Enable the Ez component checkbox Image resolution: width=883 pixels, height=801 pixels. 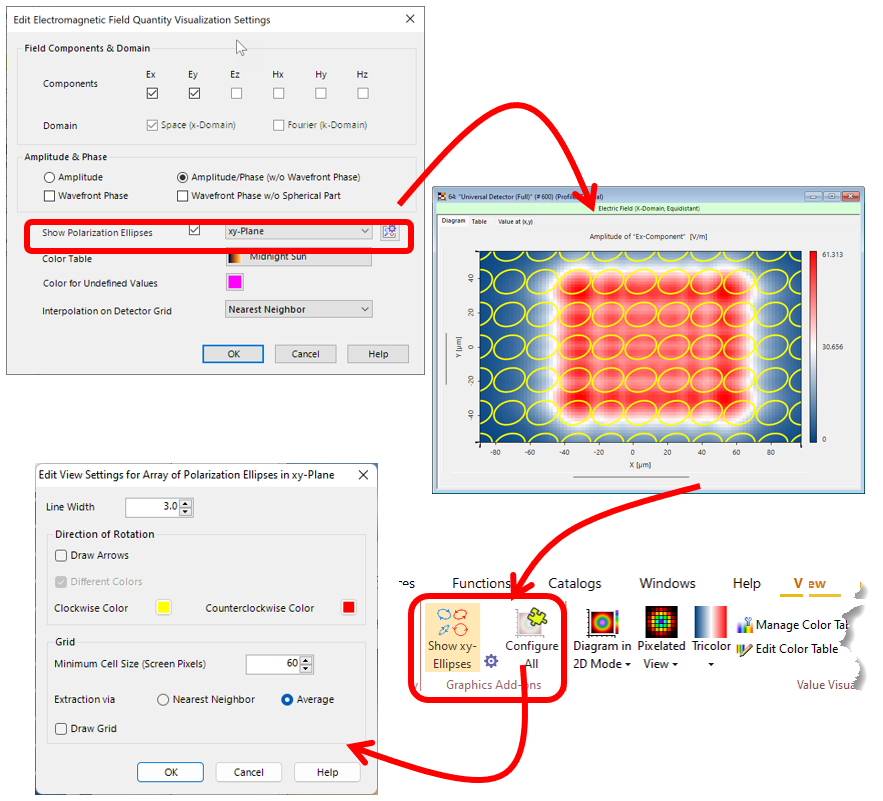[236, 94]
